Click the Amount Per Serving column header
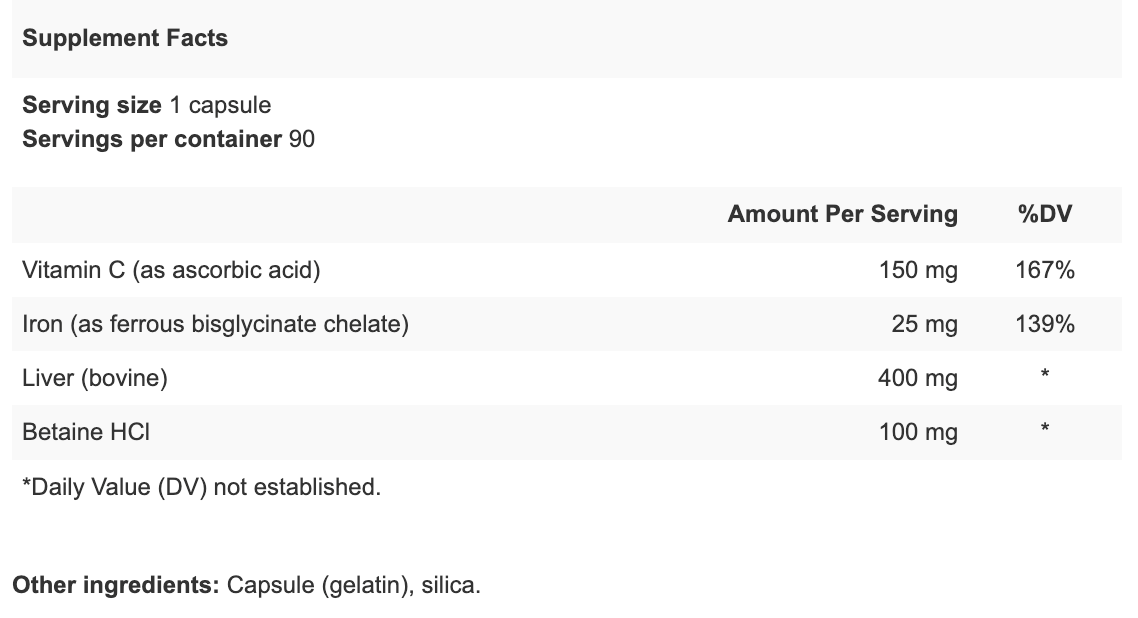 (x=842, y=214)
